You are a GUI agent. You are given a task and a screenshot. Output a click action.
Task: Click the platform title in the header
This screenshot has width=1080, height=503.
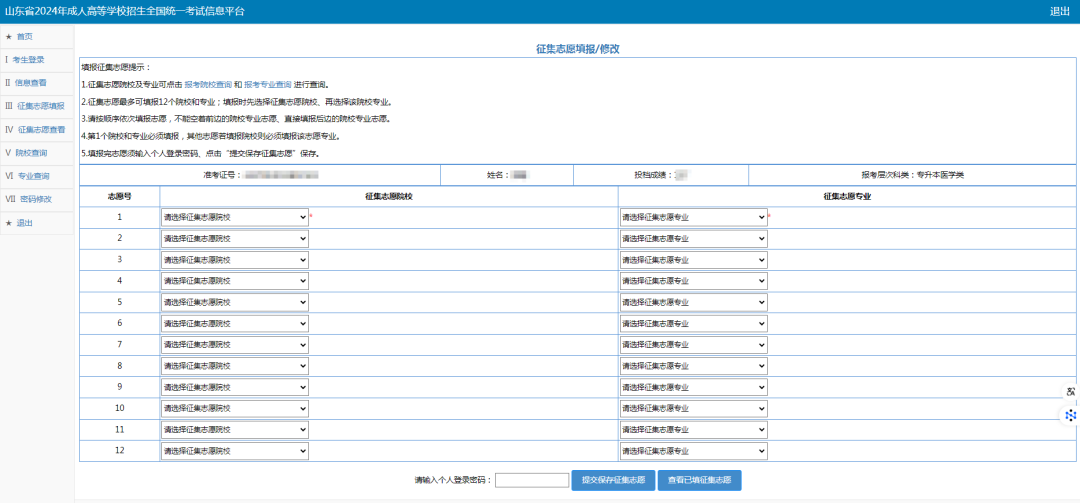point(125,11)
